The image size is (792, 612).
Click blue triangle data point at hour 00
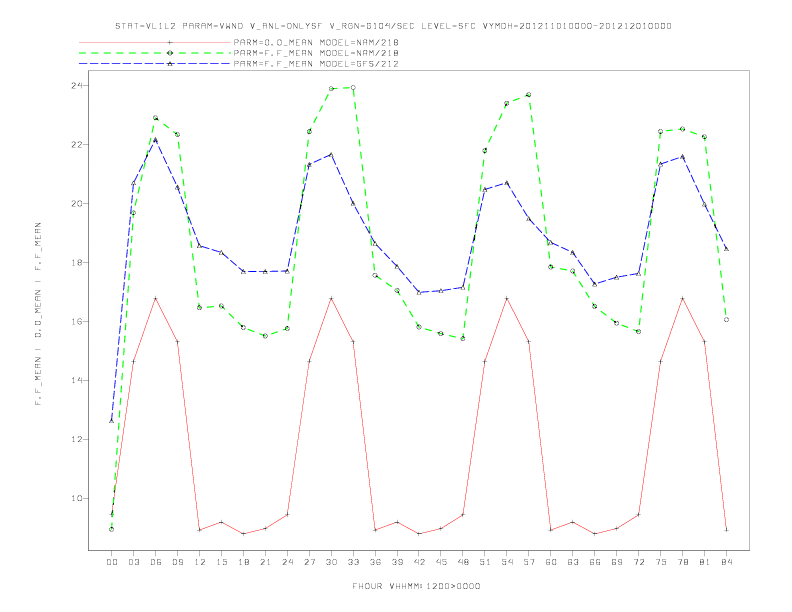pyautogui.click(x=112, y=420)
